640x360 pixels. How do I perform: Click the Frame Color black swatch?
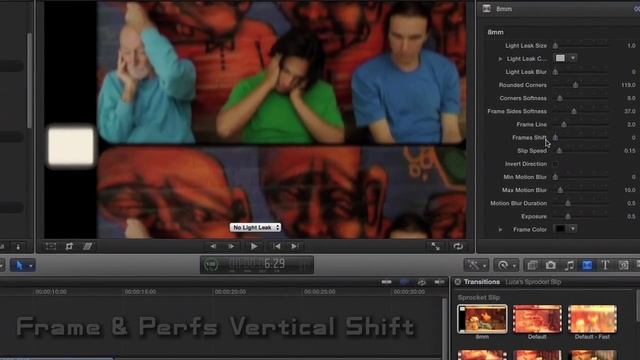click(x=560, y=229)
